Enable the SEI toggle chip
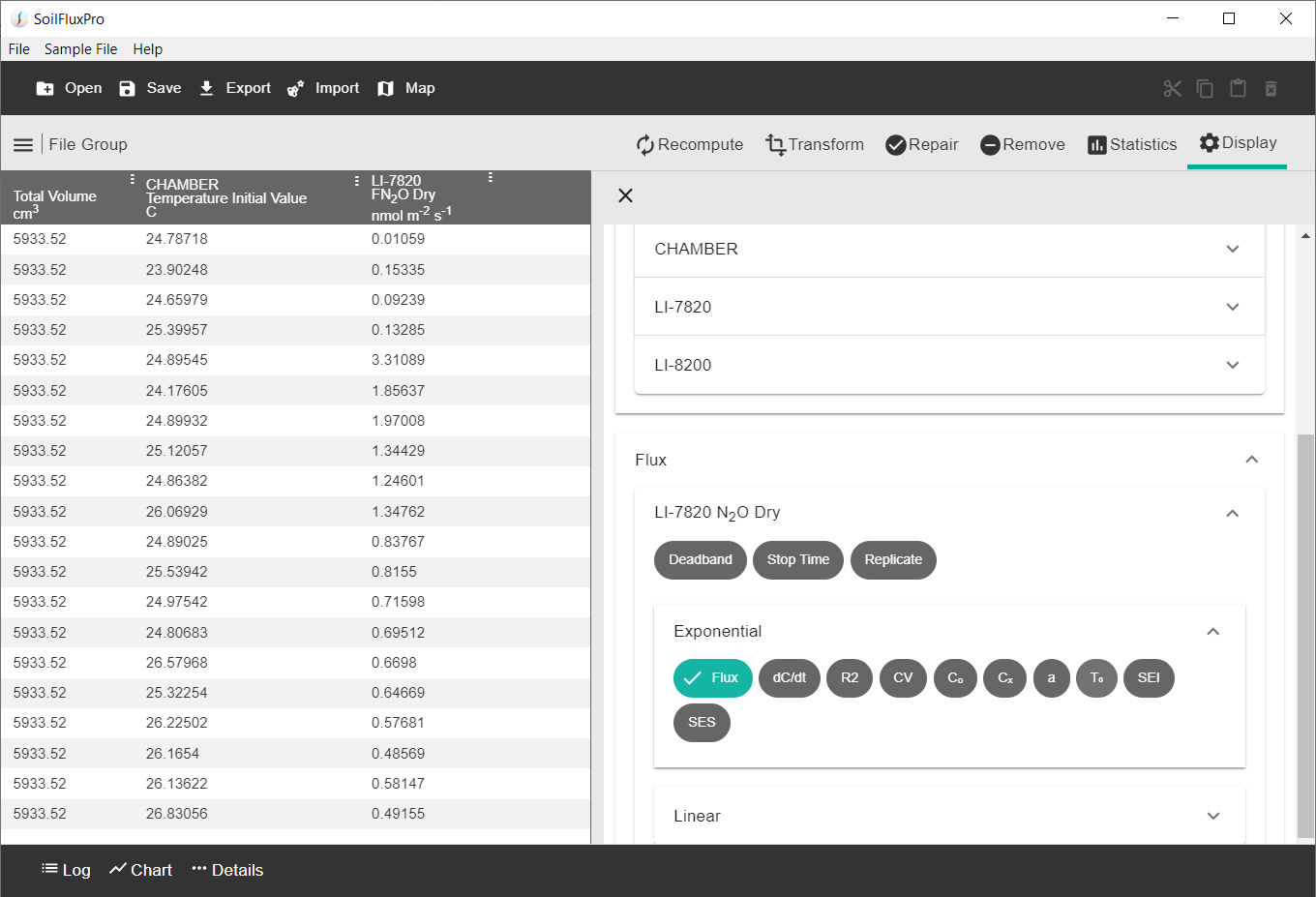 tap(1149, 677)
